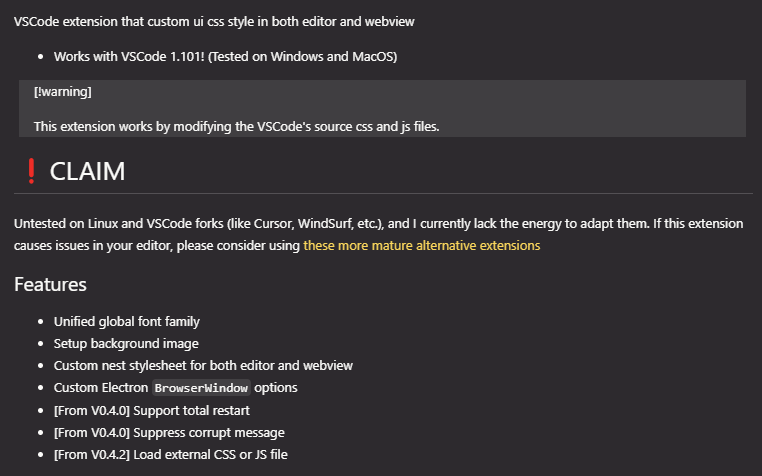Click the top extension description sentence
762x476 pixels.
(214, 21)
